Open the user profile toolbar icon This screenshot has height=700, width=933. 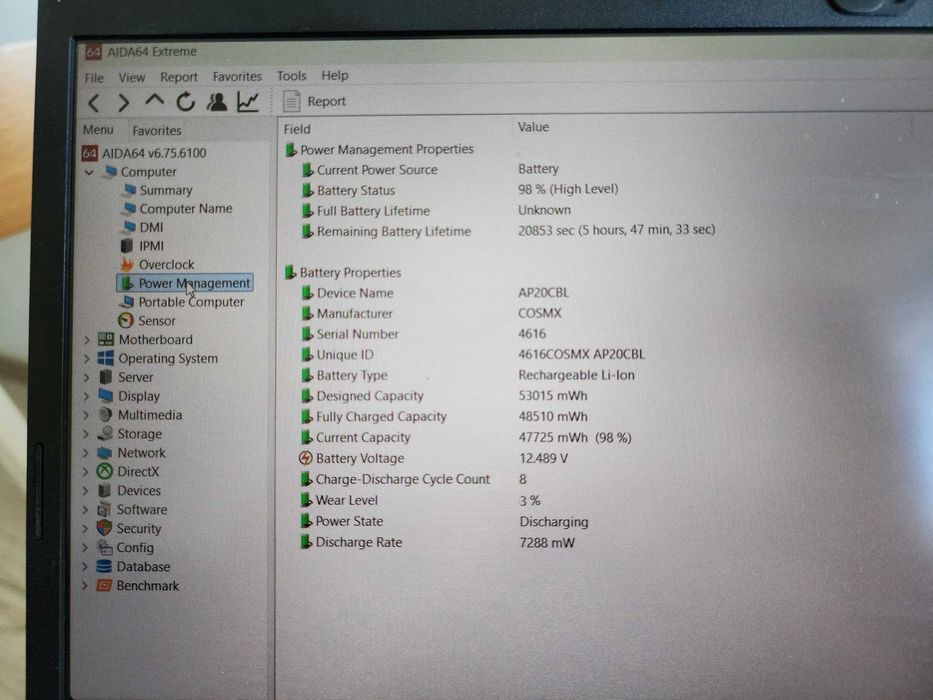pyautogui.click(x=217, y=102)
